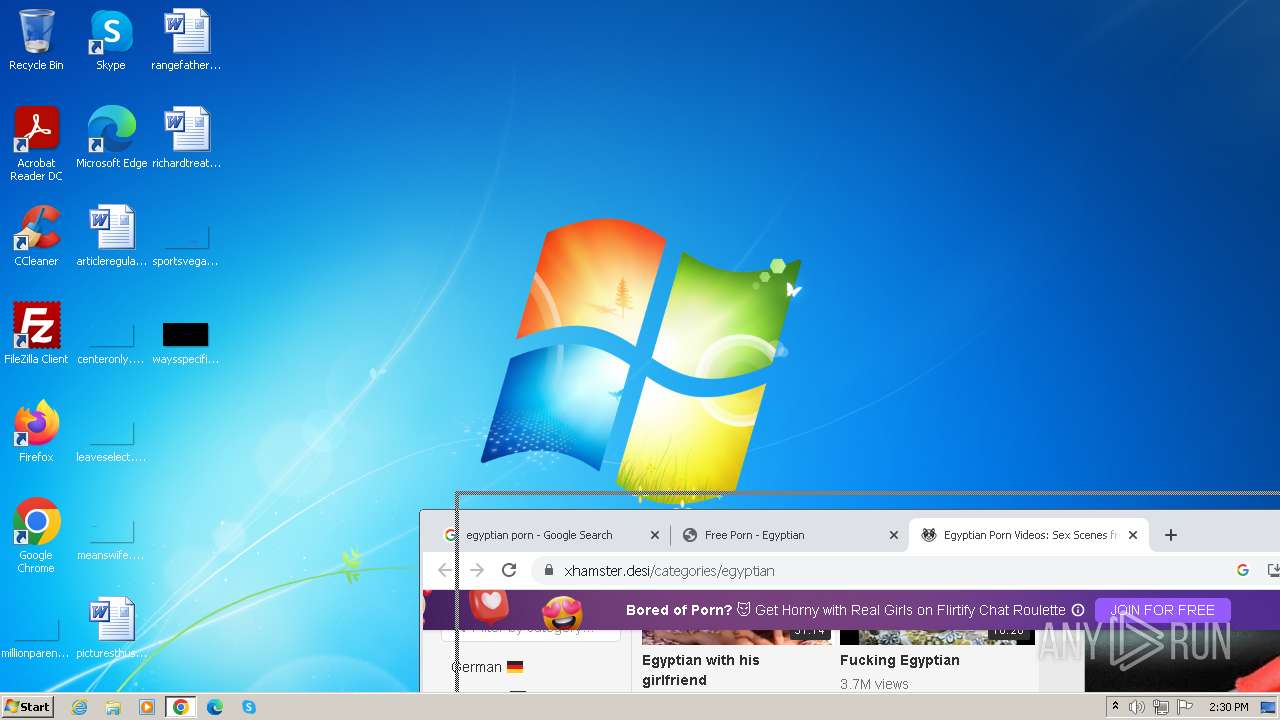Launch the Google Chrome desktop shortcut
Screen dimensions: 1280x720
(x=36, y=536)
